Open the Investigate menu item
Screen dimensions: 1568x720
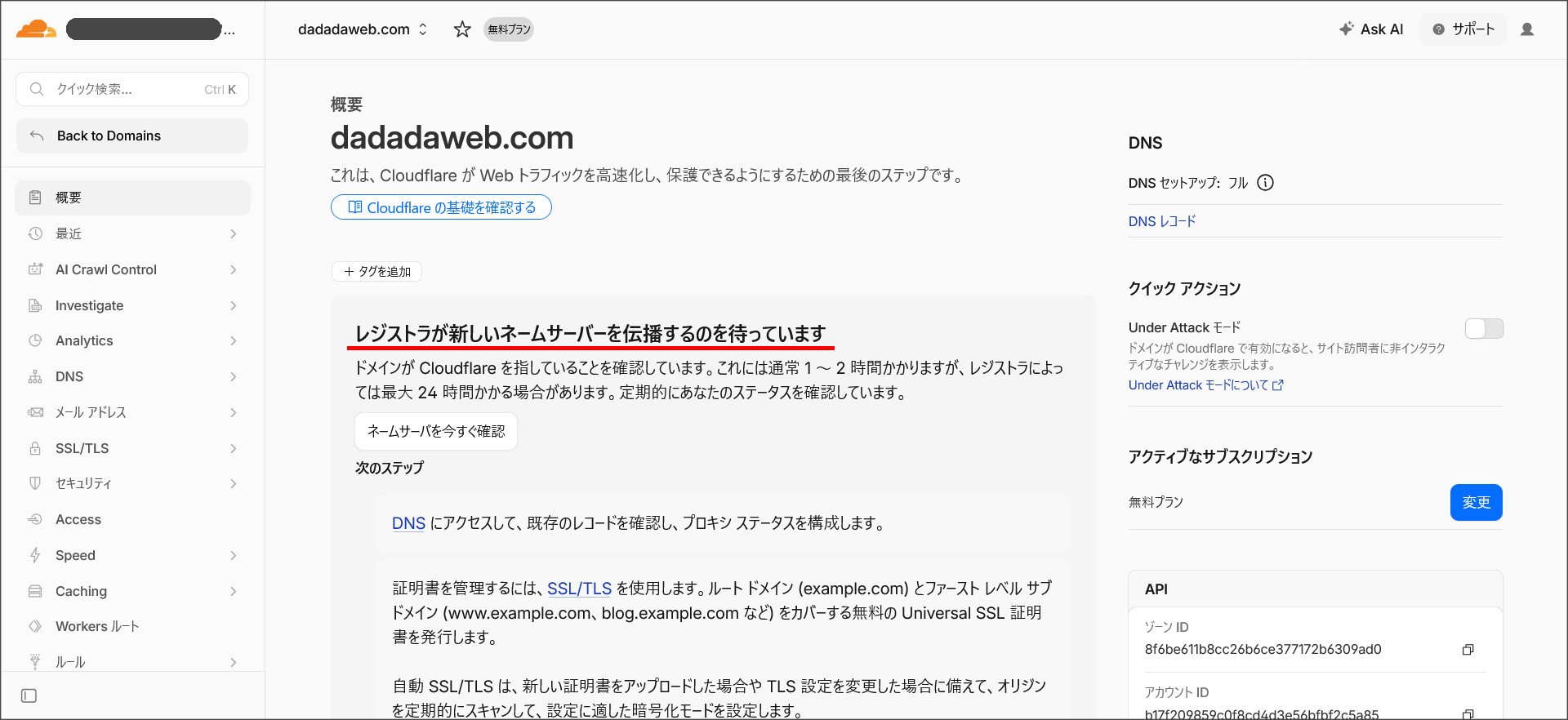tap(132, 305)
